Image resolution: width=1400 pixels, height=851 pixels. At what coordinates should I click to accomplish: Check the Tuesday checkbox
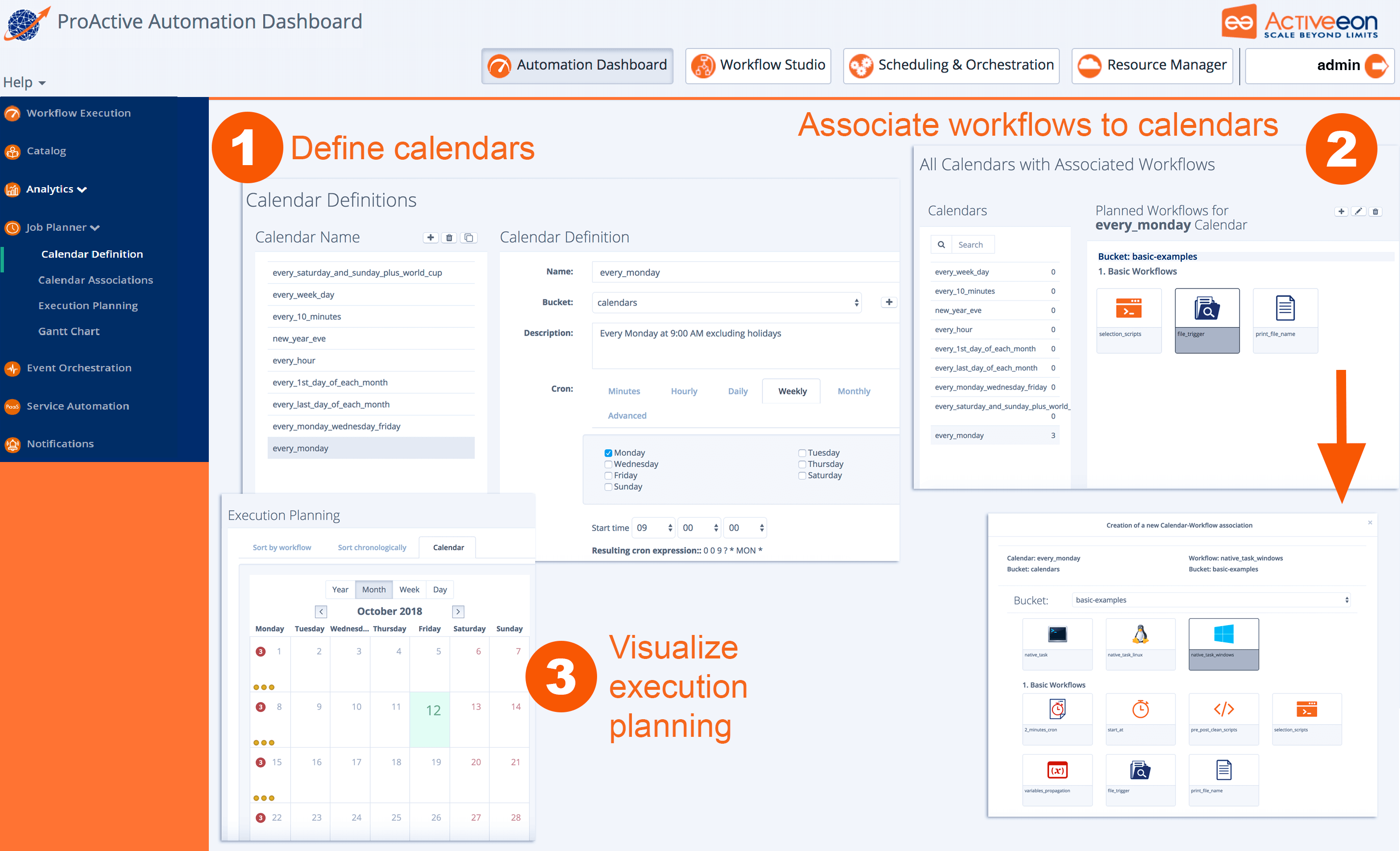tap(801, 453)
